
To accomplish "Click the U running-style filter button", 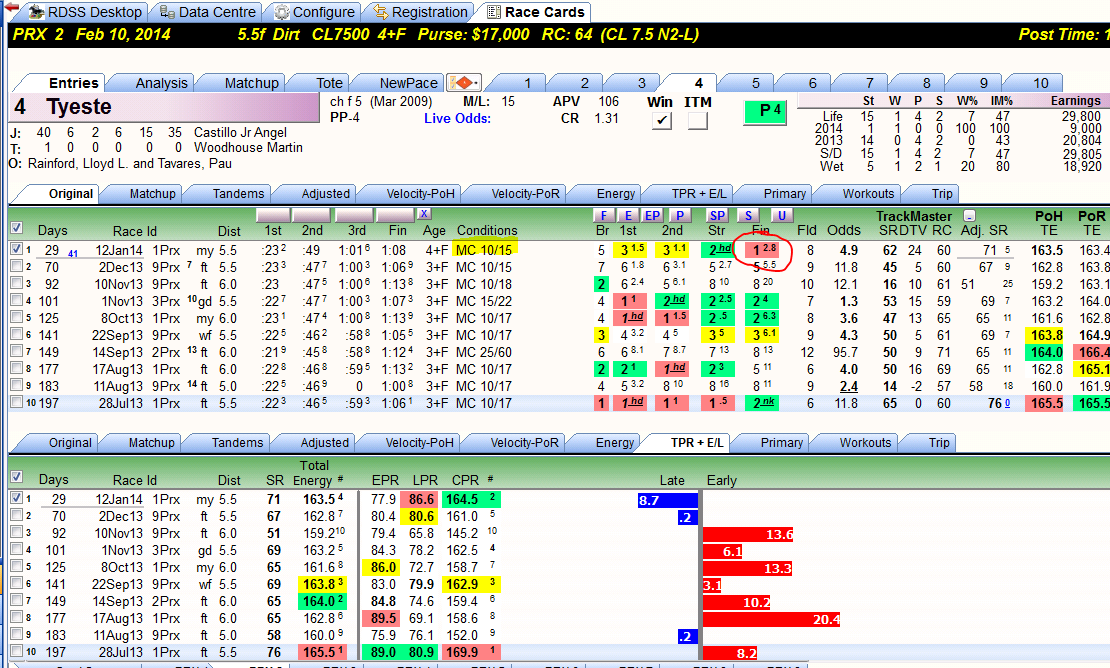I will [x=781, y=216].
